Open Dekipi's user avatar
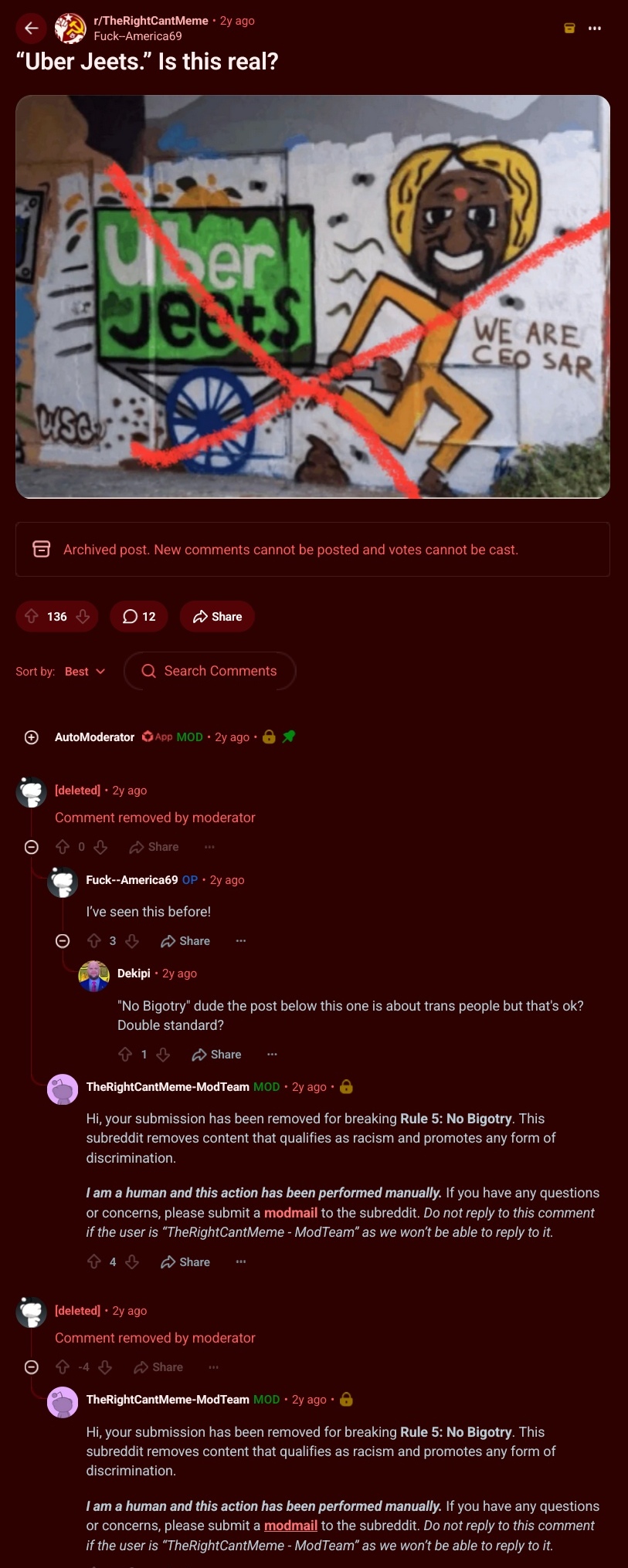628x1568 pixels. point(93,976)
